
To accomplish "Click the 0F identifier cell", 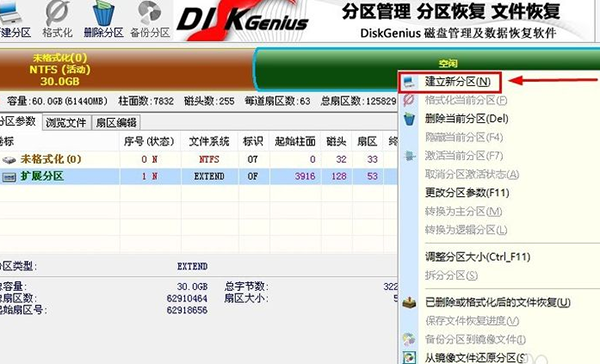I will click(x=253, y=176).
